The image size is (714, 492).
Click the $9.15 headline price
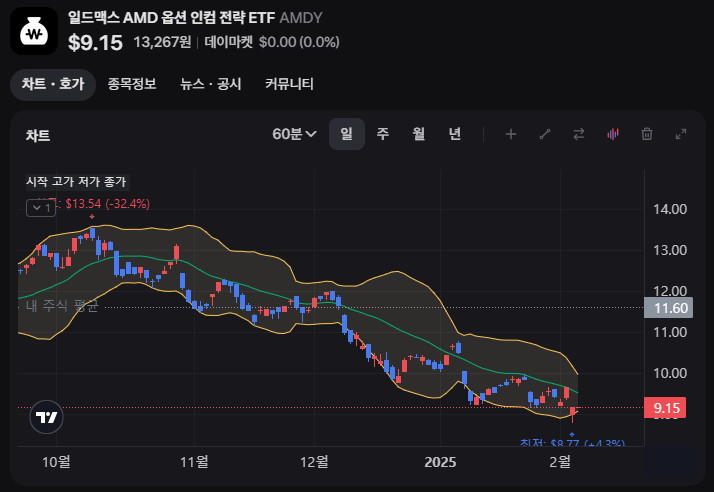[95, 43]
